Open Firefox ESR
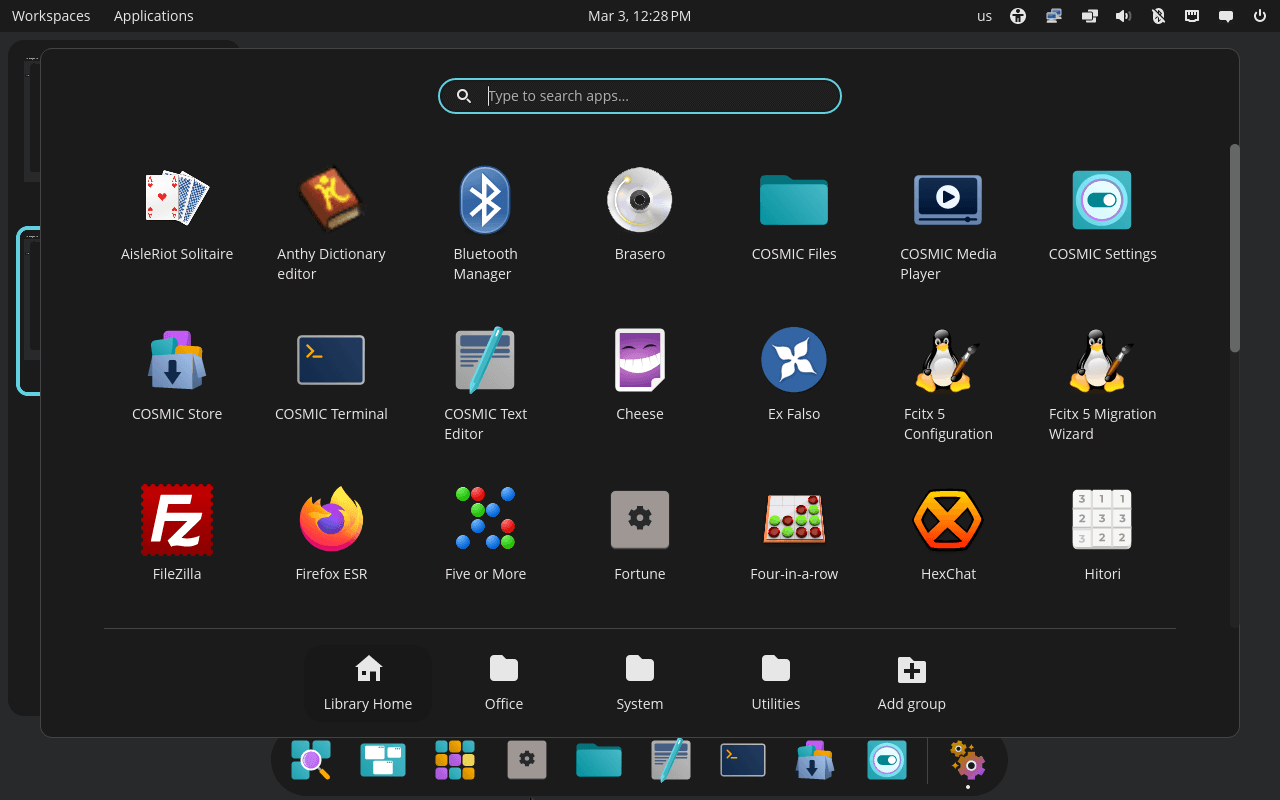Viewport: 1280px width, 800px height. (331, 520)
